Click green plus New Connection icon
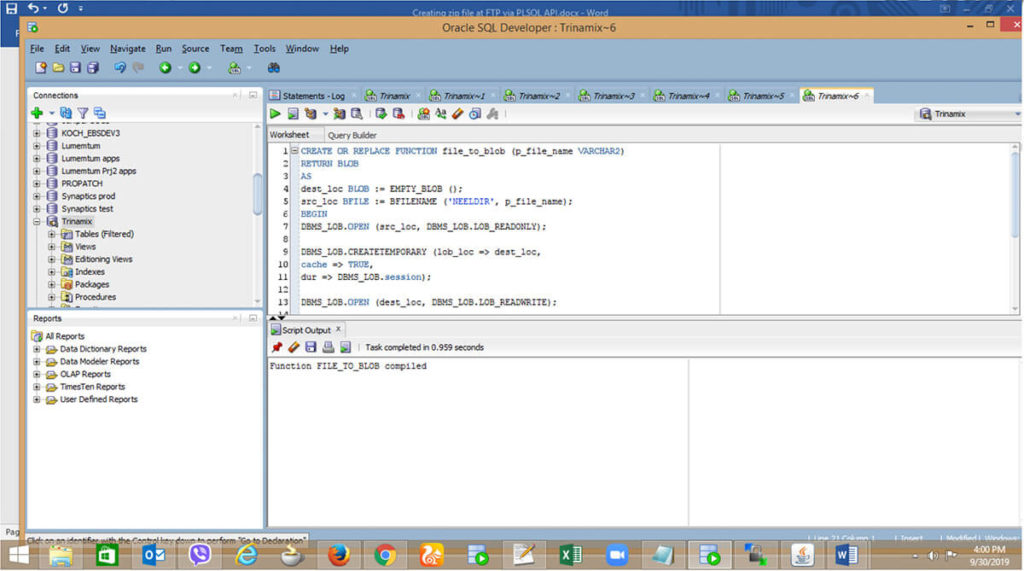This screenshot has width=1024, height=571. pyautogui.click(x=37, y=113)
